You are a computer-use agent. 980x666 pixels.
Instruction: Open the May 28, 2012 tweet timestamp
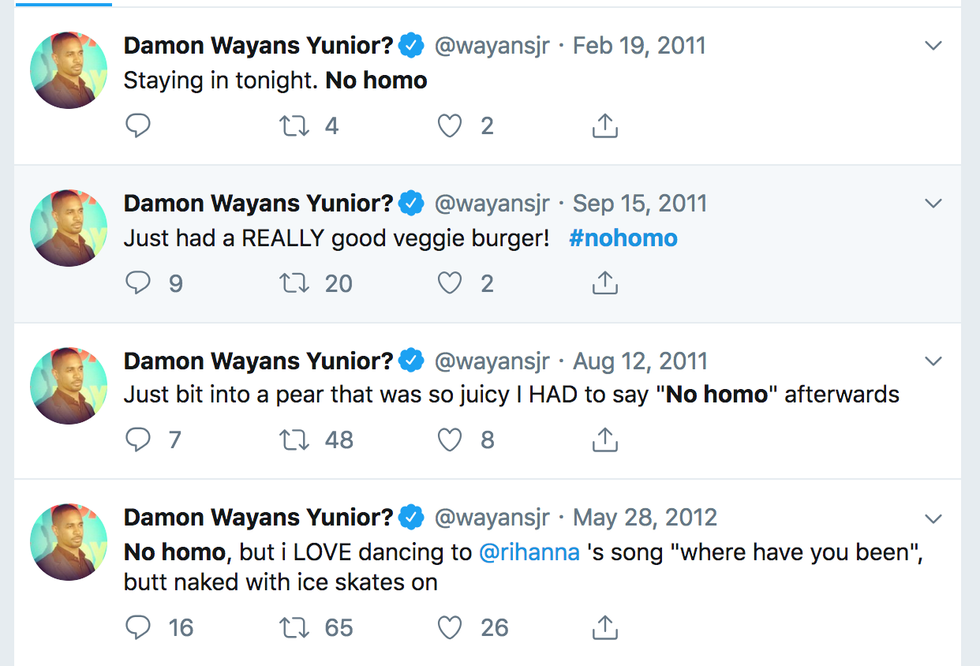tap(645, 518)
